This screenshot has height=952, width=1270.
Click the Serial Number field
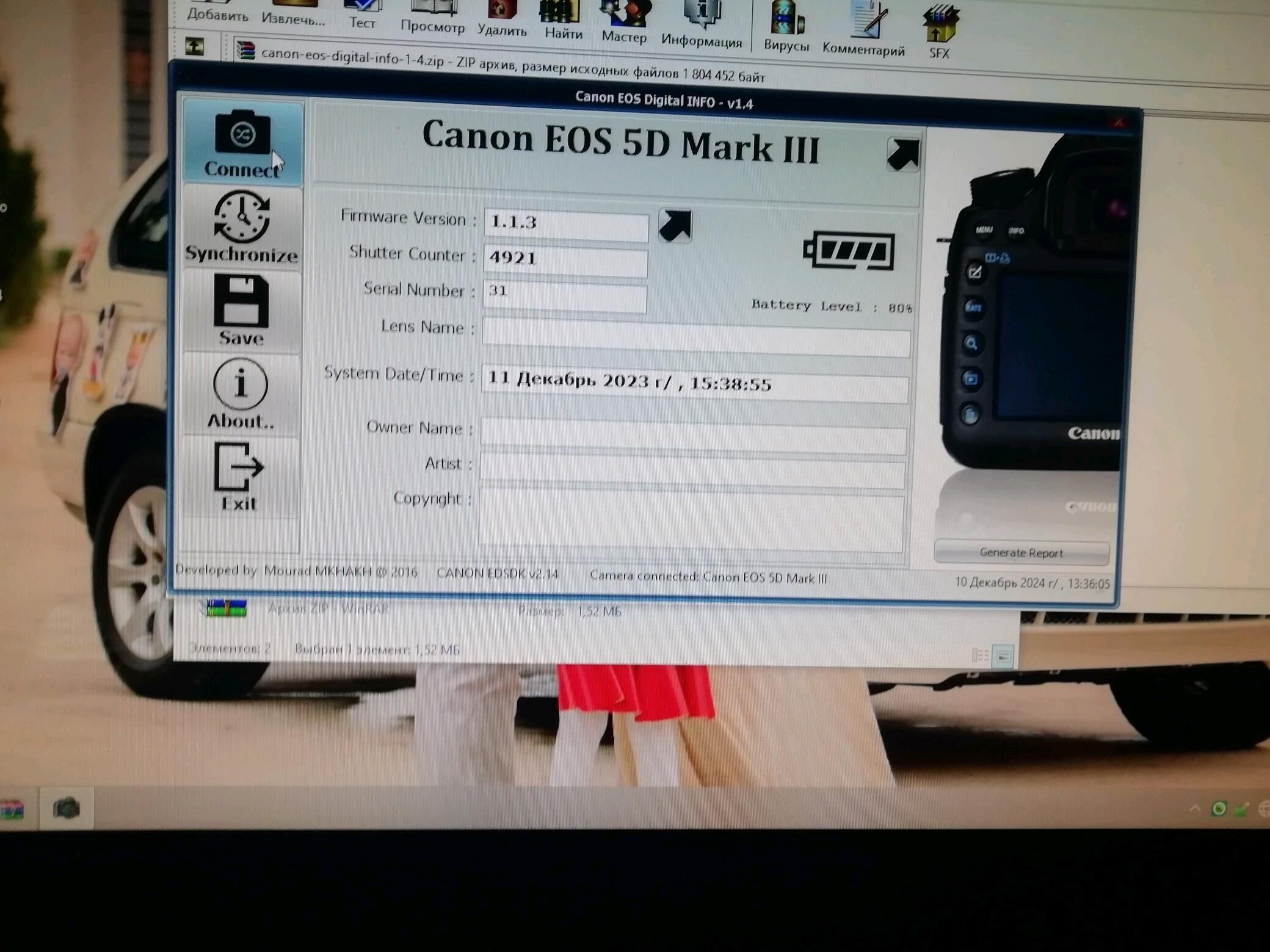(565, 296)
